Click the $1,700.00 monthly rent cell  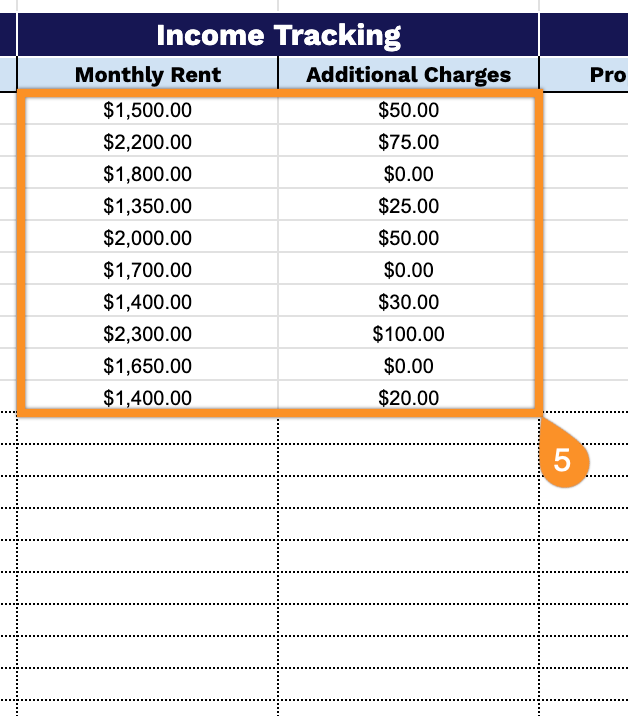coord(148,270)
